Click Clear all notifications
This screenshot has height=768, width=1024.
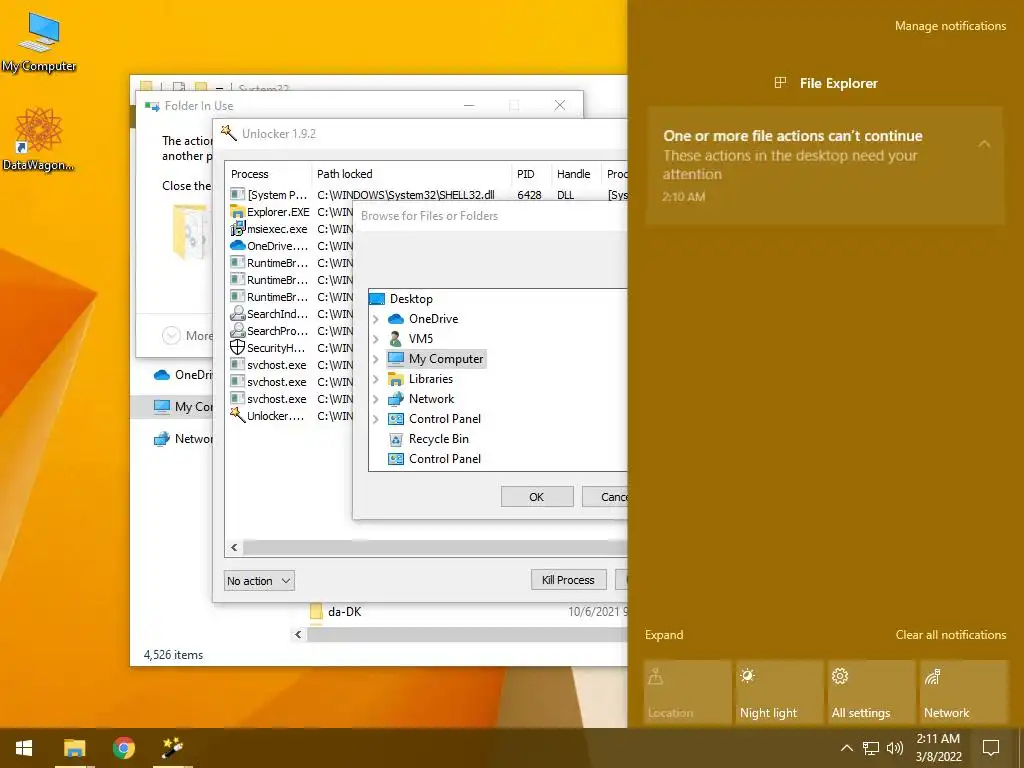tap(950, 635)
